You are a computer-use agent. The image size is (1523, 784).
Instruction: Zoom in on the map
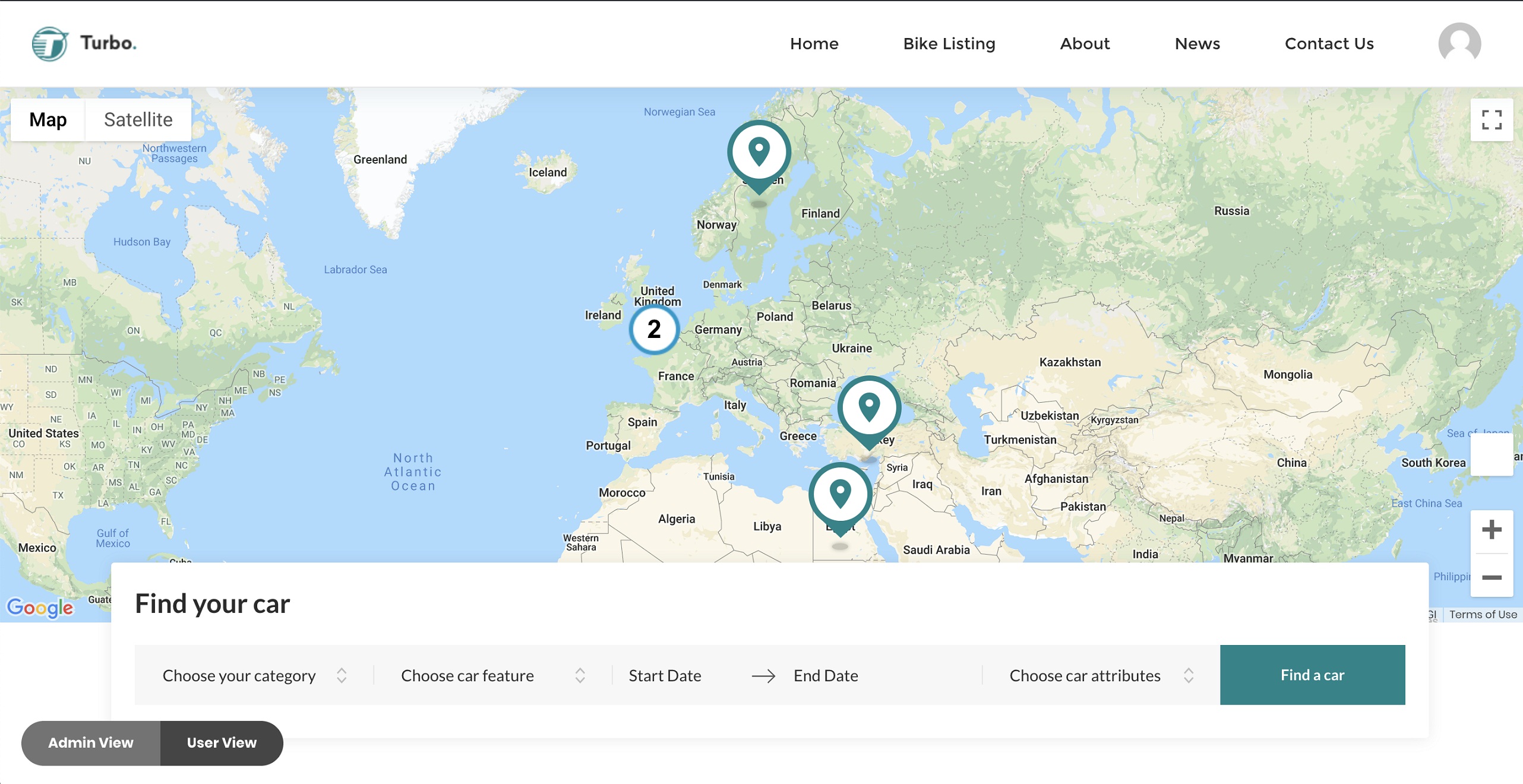coord(1491,530)
